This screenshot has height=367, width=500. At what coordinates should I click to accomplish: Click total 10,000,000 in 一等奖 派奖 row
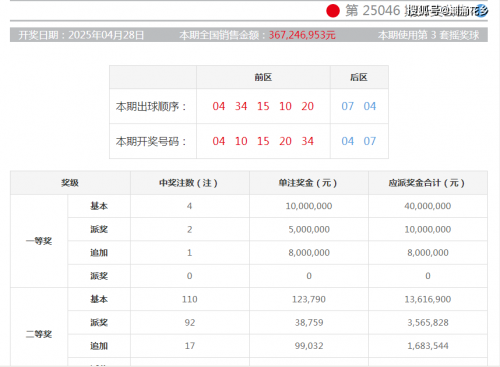(x=428, y=229)
